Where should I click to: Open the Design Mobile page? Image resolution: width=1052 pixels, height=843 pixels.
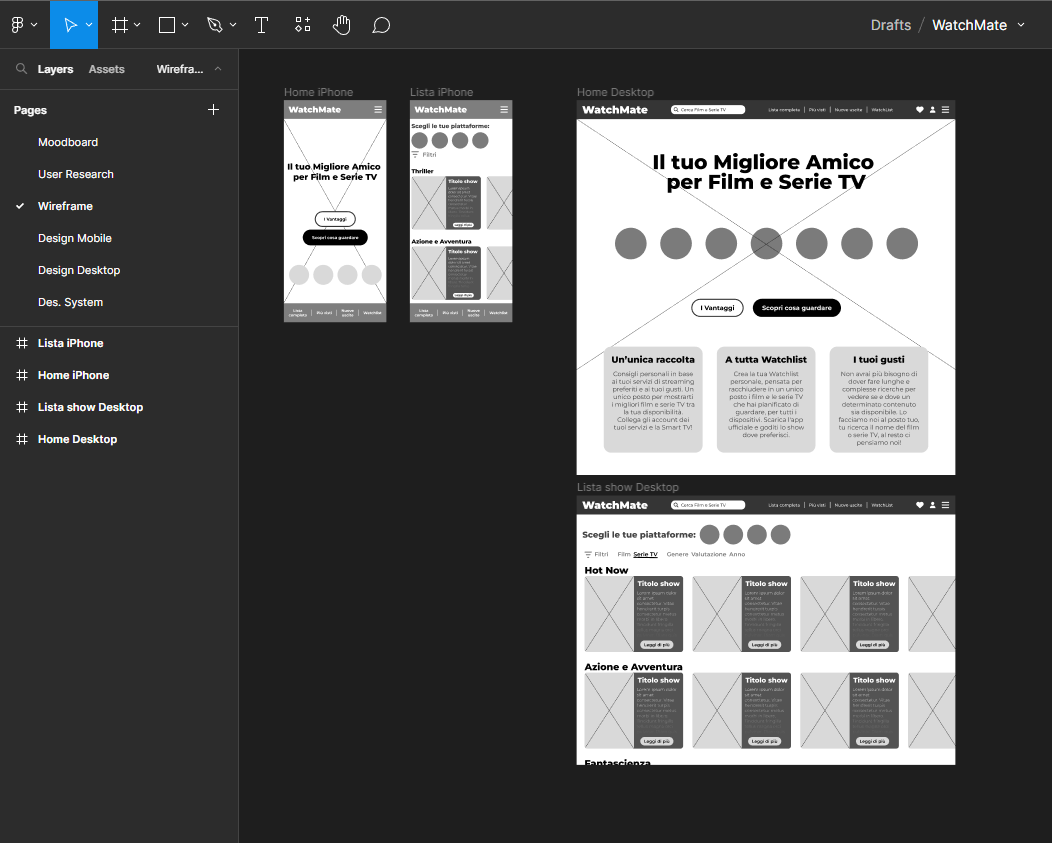tap(74, 238)
